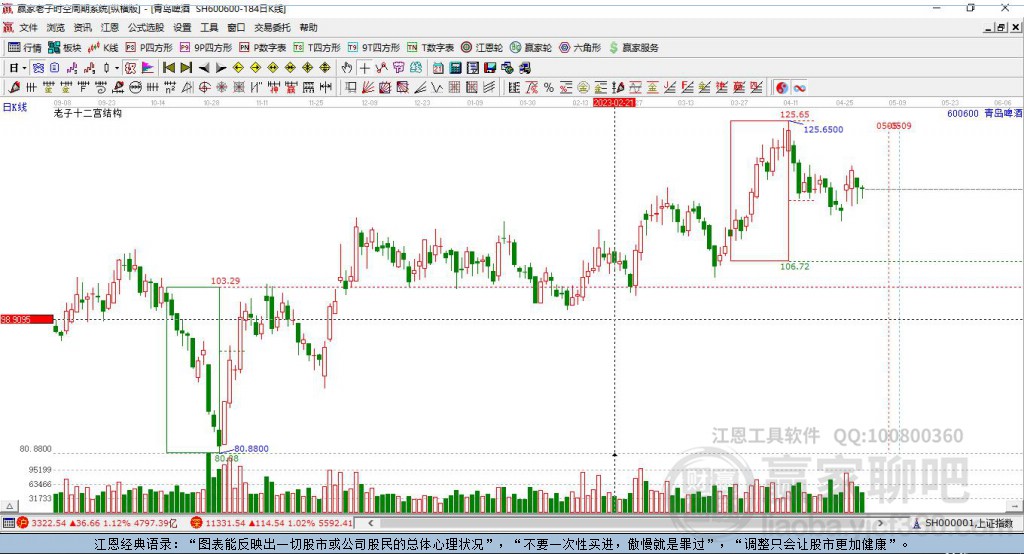This screenshot has width=1024, height=554.
Task: Open the 文件 menu
Action: (x=29, y=27)
